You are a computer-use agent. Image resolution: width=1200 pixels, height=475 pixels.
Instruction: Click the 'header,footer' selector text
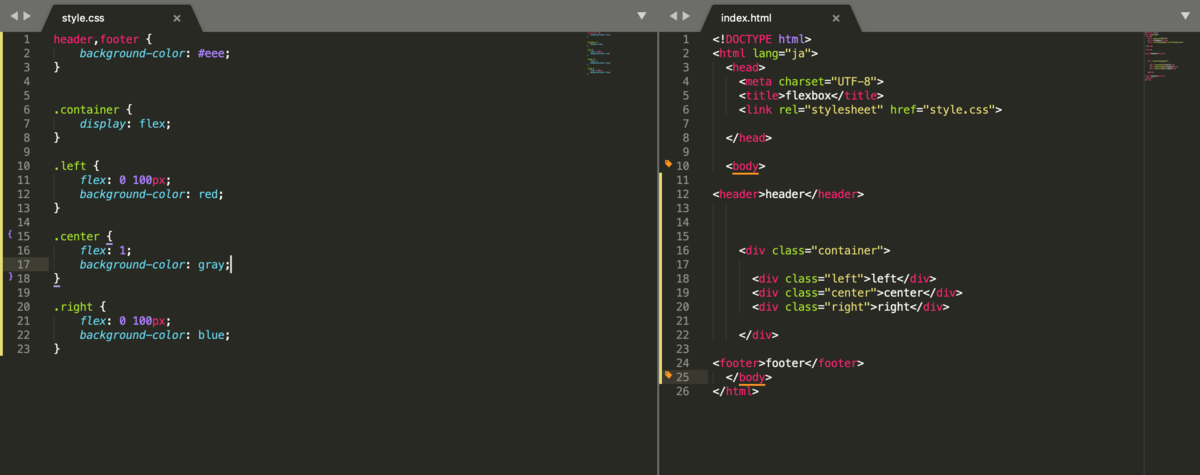coord(97,39)
